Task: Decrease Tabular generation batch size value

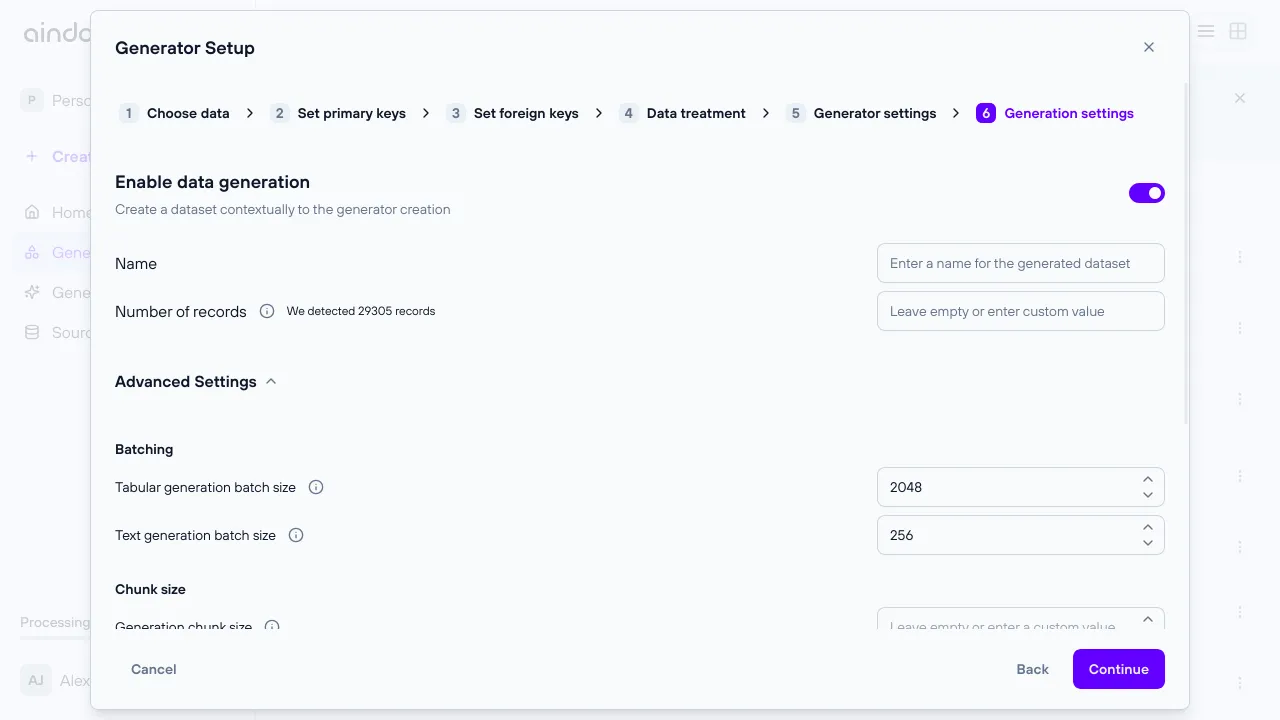Action: pyautogui.click(x=1148, y=495)
